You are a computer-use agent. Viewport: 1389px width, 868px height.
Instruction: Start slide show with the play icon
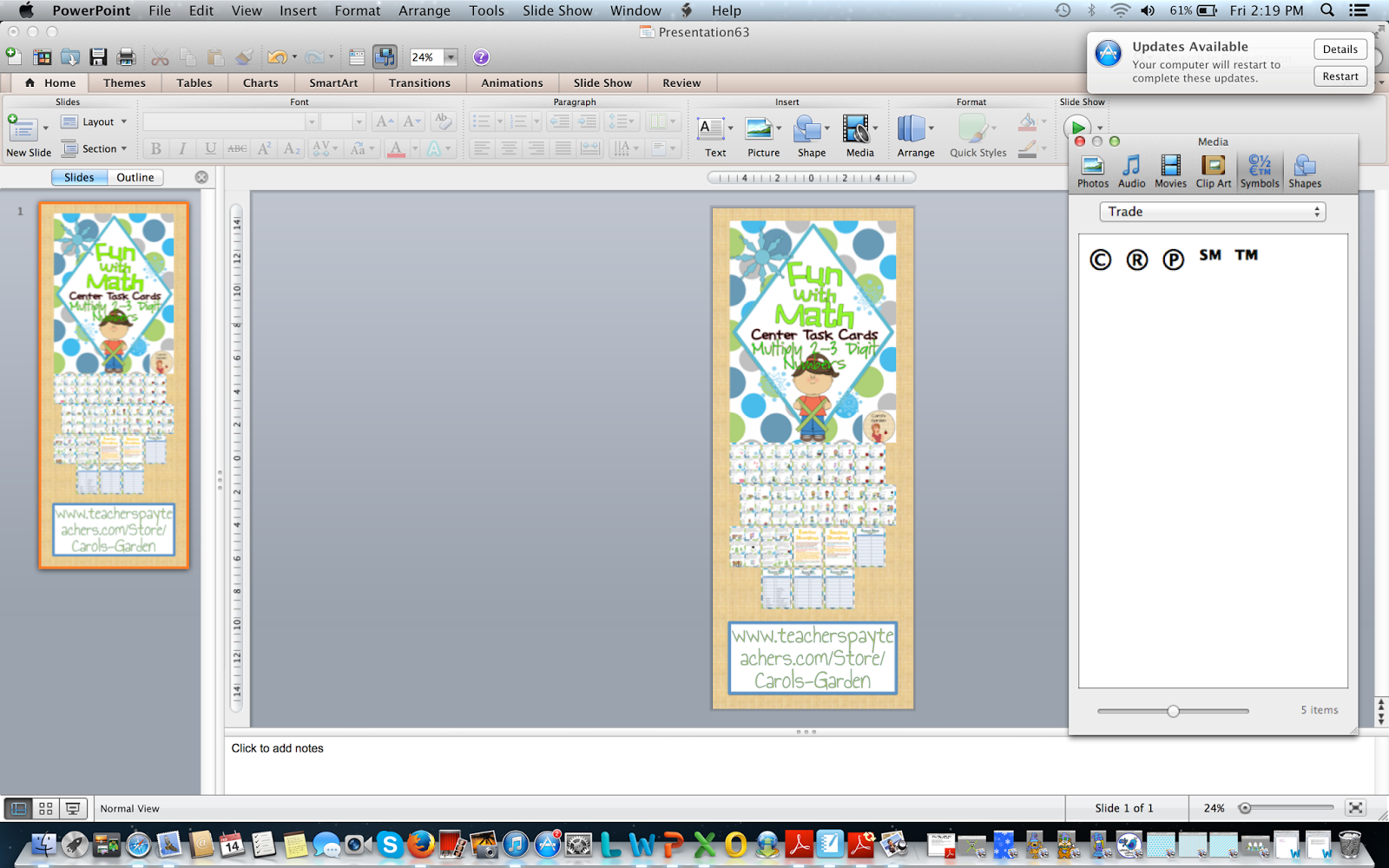[x=1077, y=128]
